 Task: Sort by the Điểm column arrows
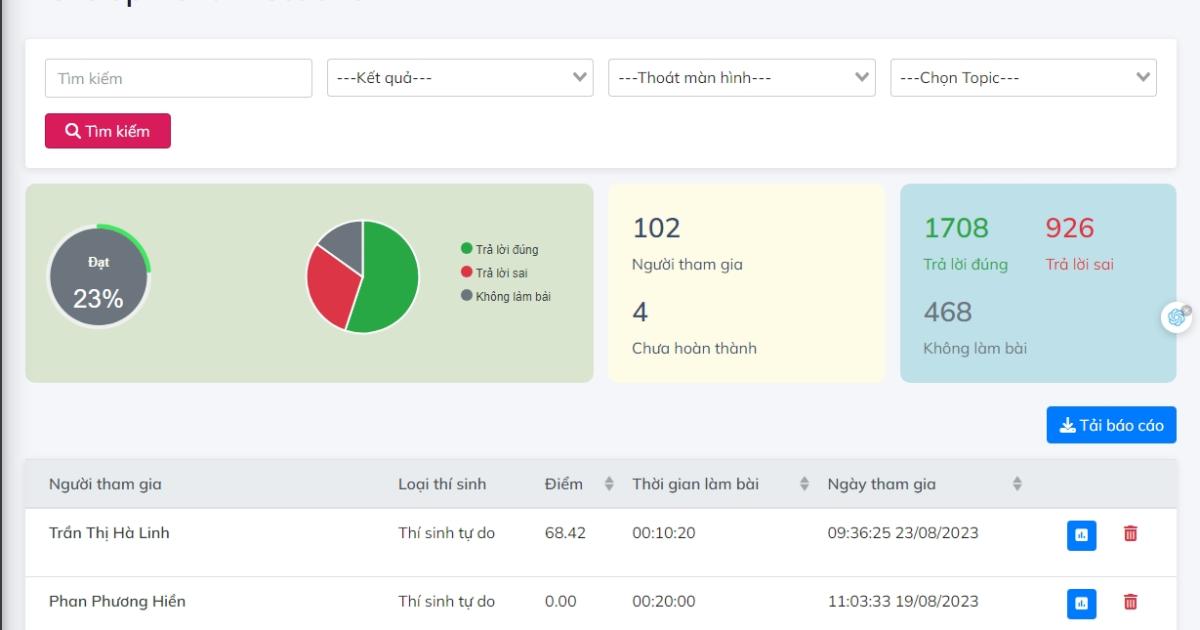(x=606, y=484)
